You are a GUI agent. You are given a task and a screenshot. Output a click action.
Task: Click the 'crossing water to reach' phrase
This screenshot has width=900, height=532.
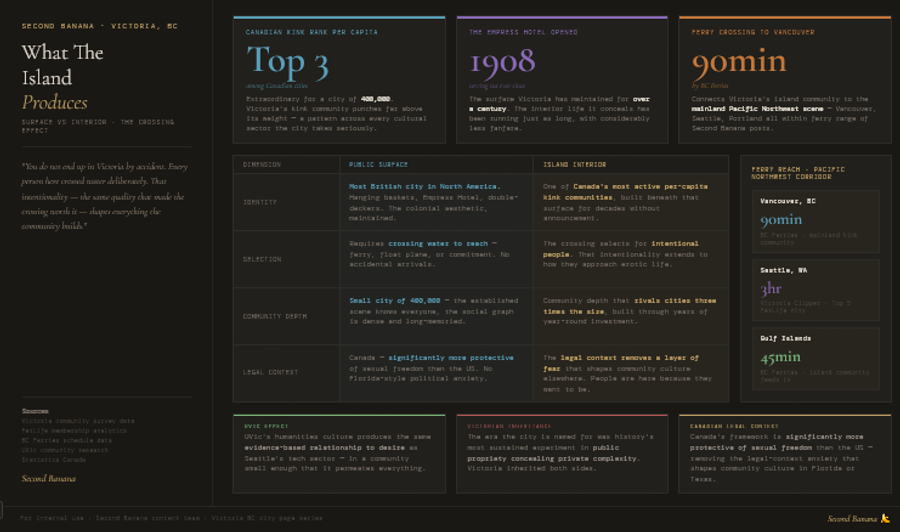tap(438, 243)
